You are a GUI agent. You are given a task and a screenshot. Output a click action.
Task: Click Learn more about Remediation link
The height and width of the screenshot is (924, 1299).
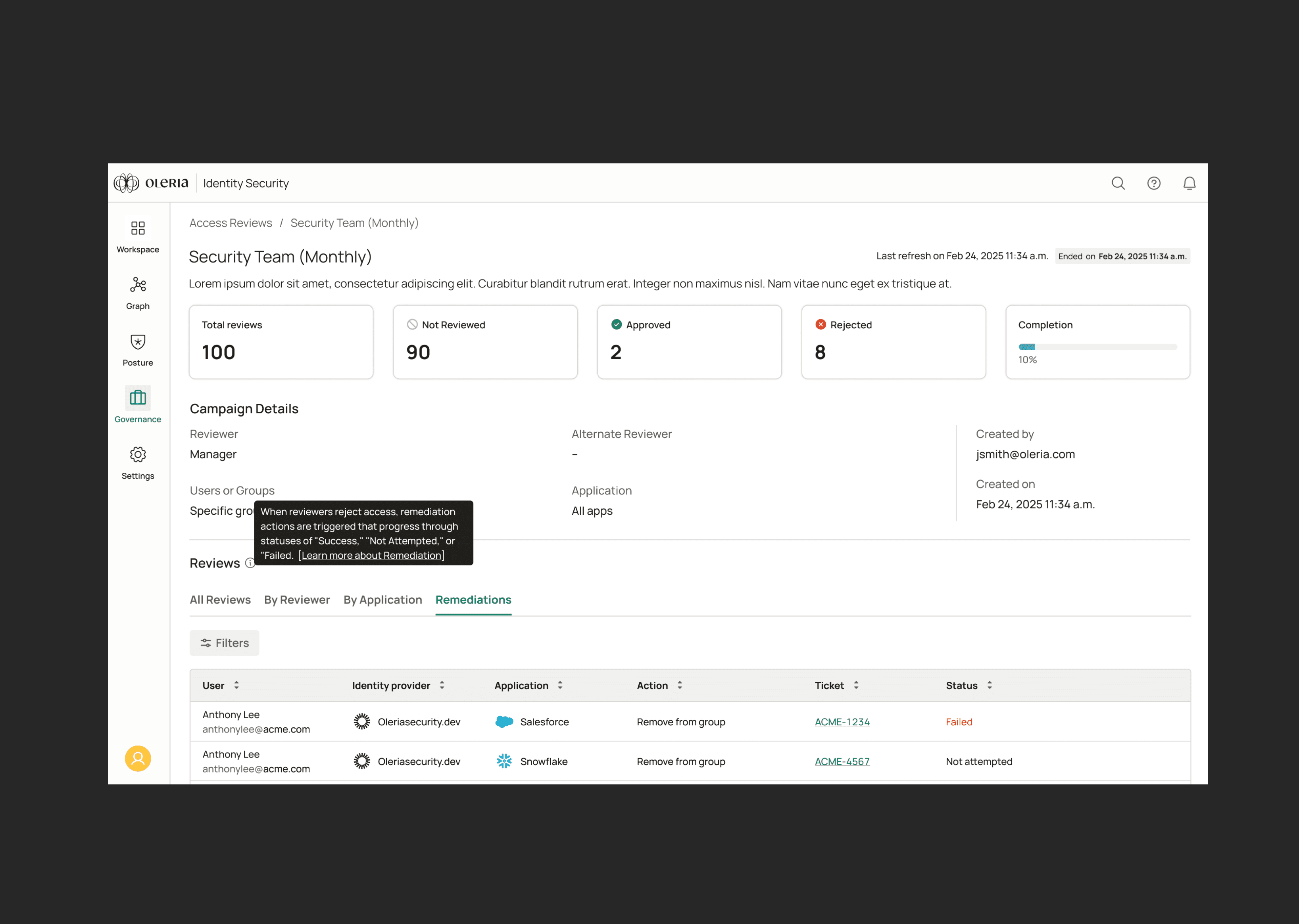(x=371, y=555)
